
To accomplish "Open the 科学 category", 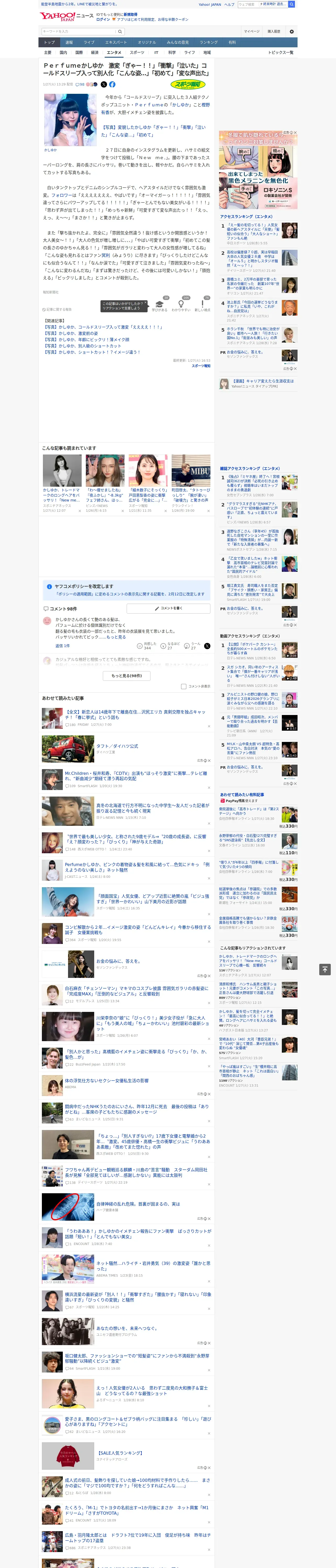I will 172,52.
